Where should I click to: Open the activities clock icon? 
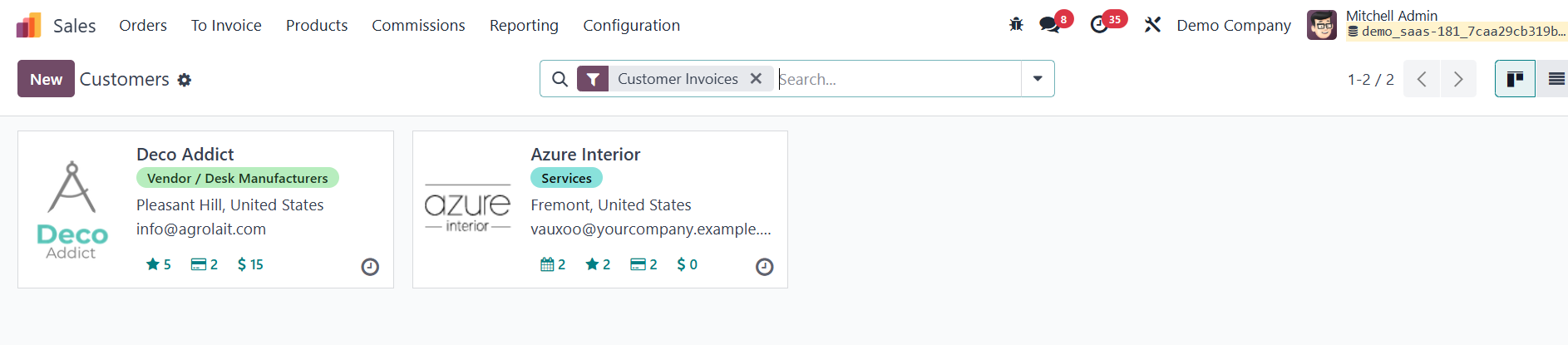1099,25
